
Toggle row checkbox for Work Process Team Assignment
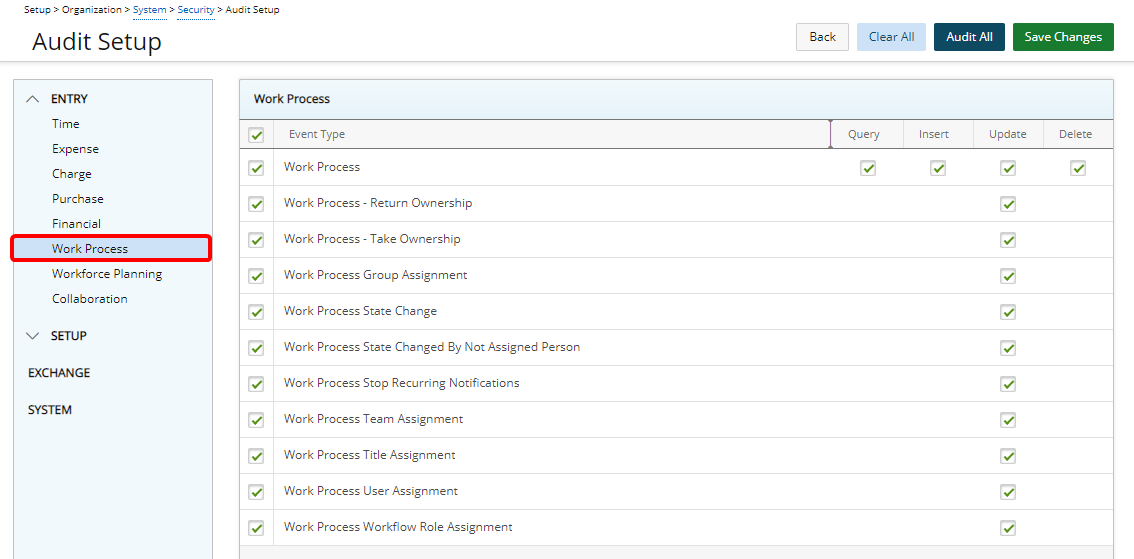pos(256,420)
